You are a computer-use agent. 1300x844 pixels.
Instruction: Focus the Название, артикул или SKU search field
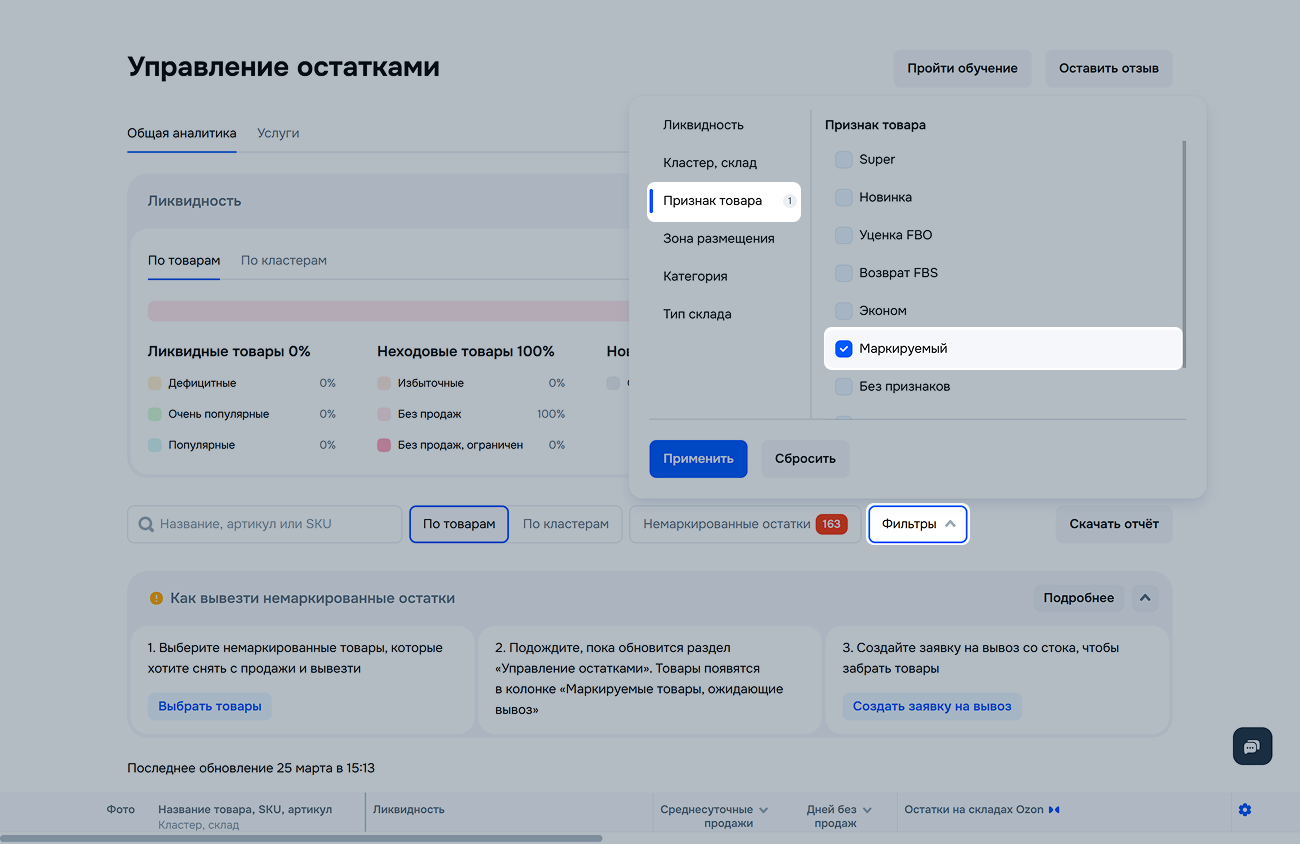[x=276, y=524]
